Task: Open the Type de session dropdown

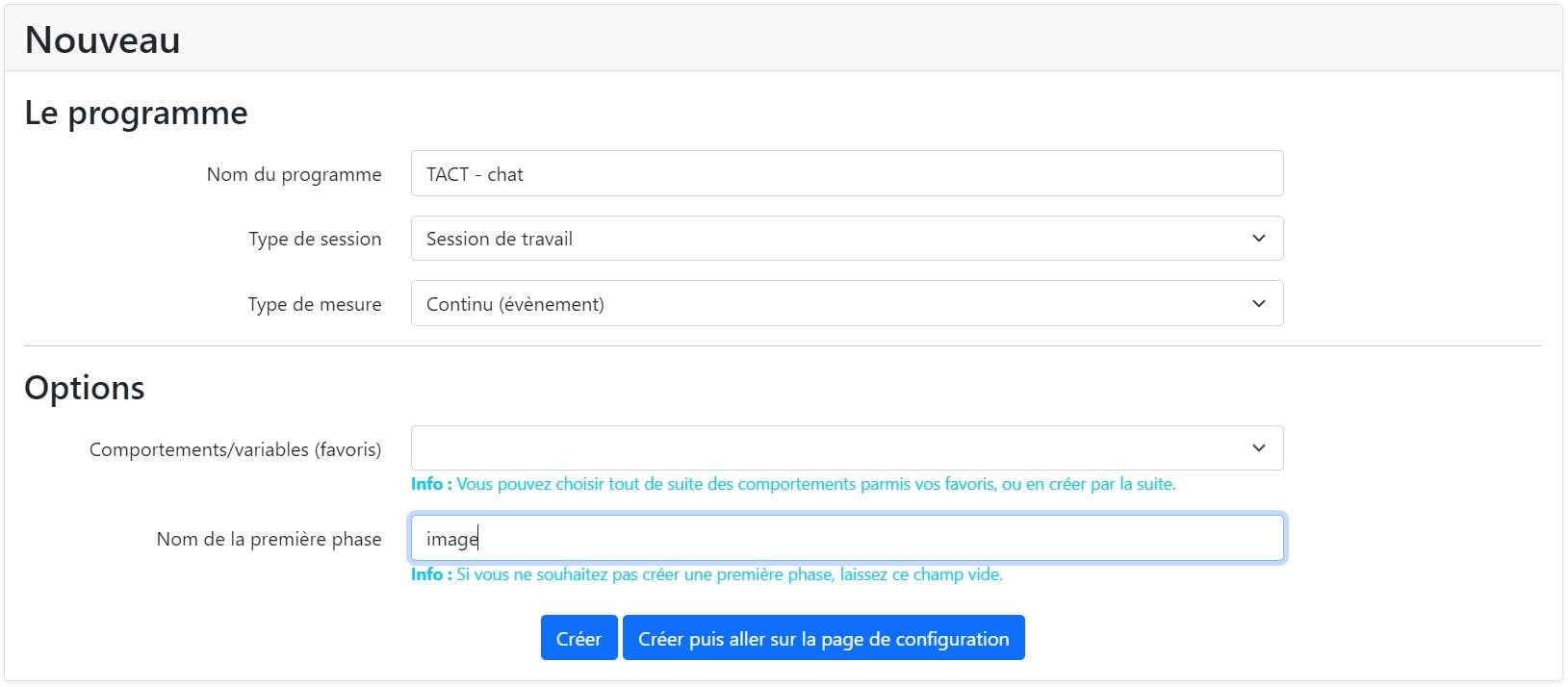Action: click(x=847, y=239)
